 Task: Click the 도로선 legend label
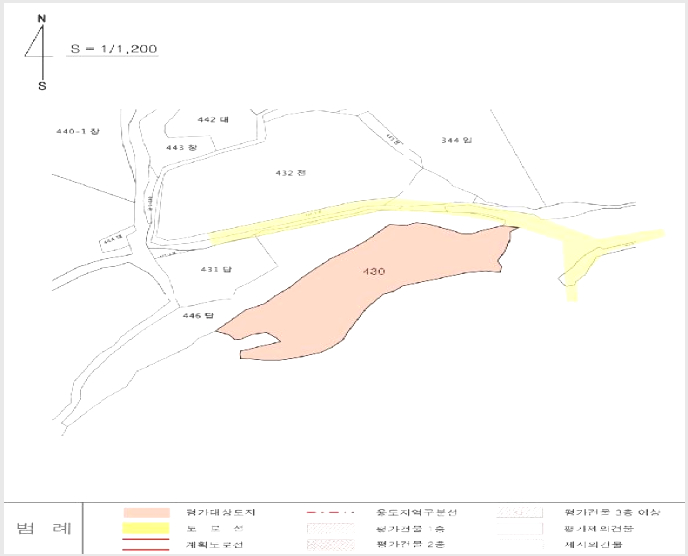tap(215, 529)
